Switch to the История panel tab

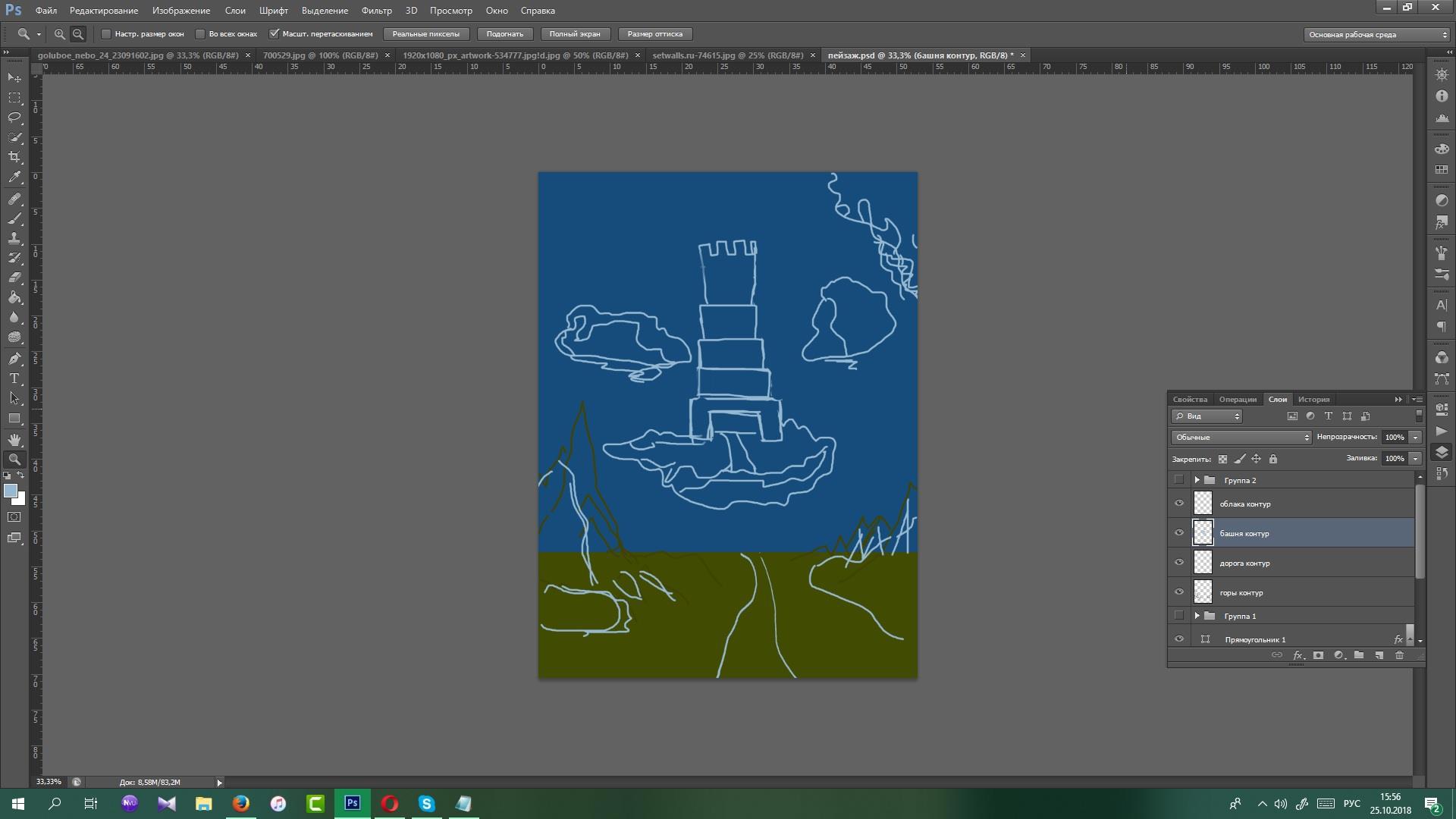coord(1313,400)
